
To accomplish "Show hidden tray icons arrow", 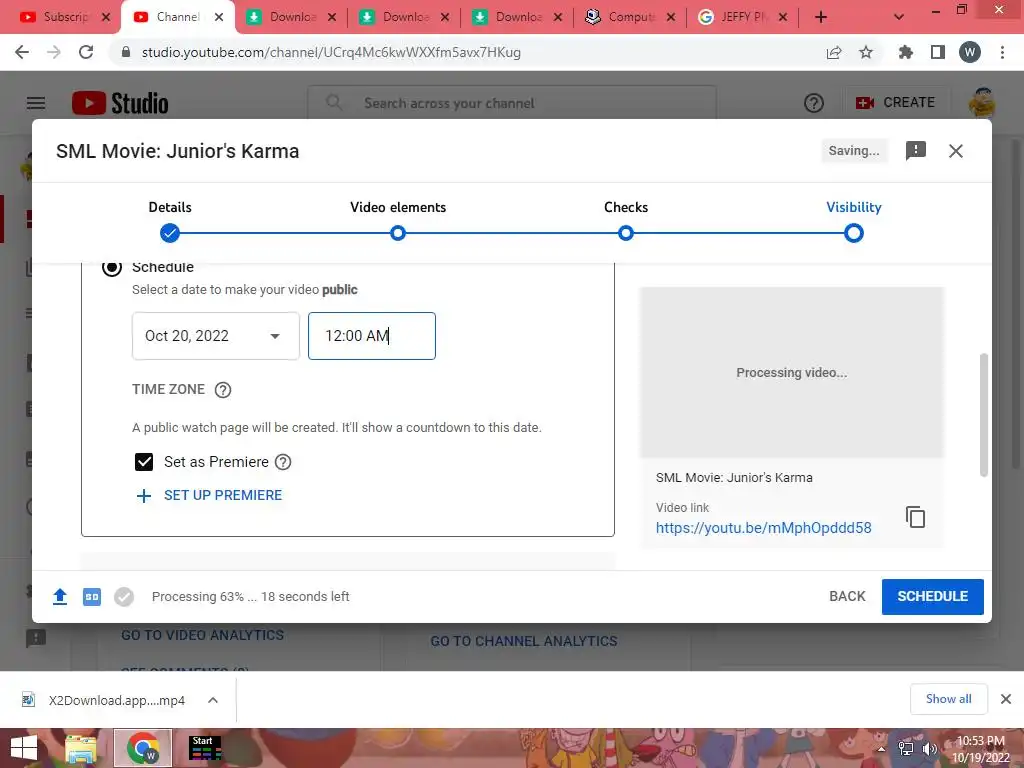I will (x=882, y=748).
